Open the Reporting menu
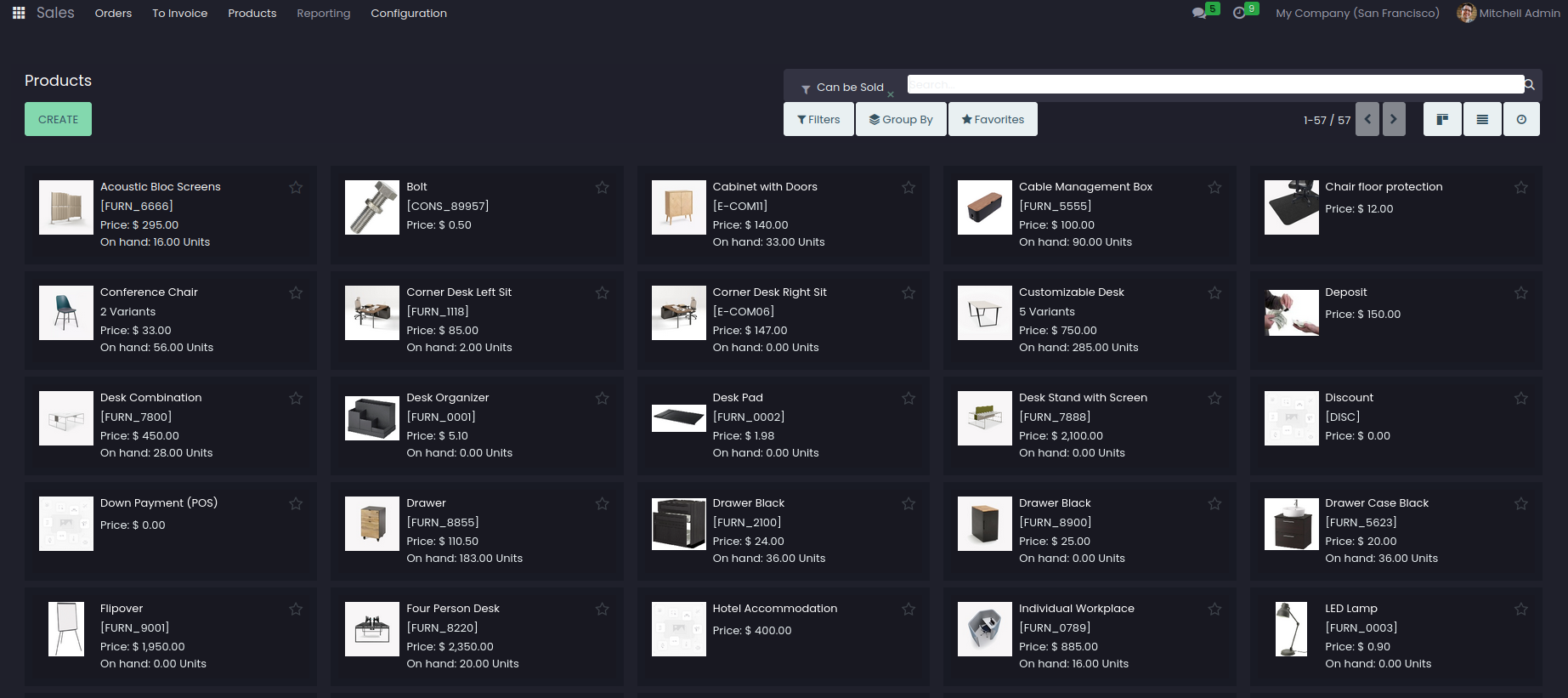 (323, 13)
